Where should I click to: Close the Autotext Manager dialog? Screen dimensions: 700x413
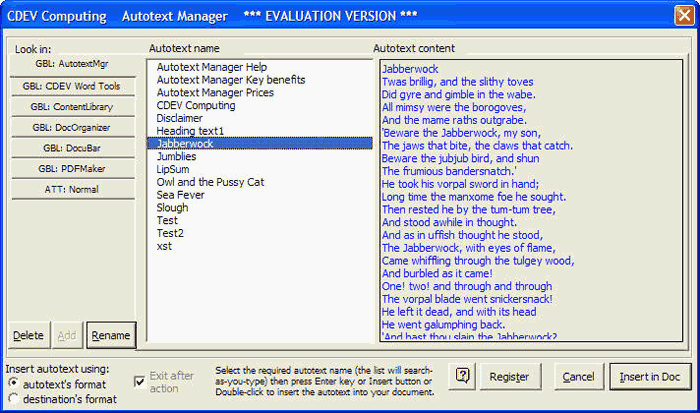tap(684, 16)
